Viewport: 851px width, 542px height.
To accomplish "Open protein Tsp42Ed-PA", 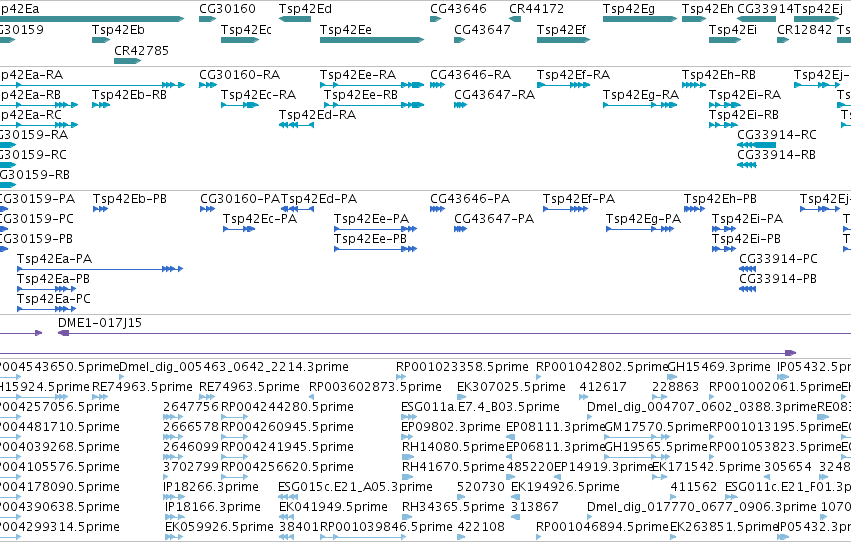I will tap(319, 199).
